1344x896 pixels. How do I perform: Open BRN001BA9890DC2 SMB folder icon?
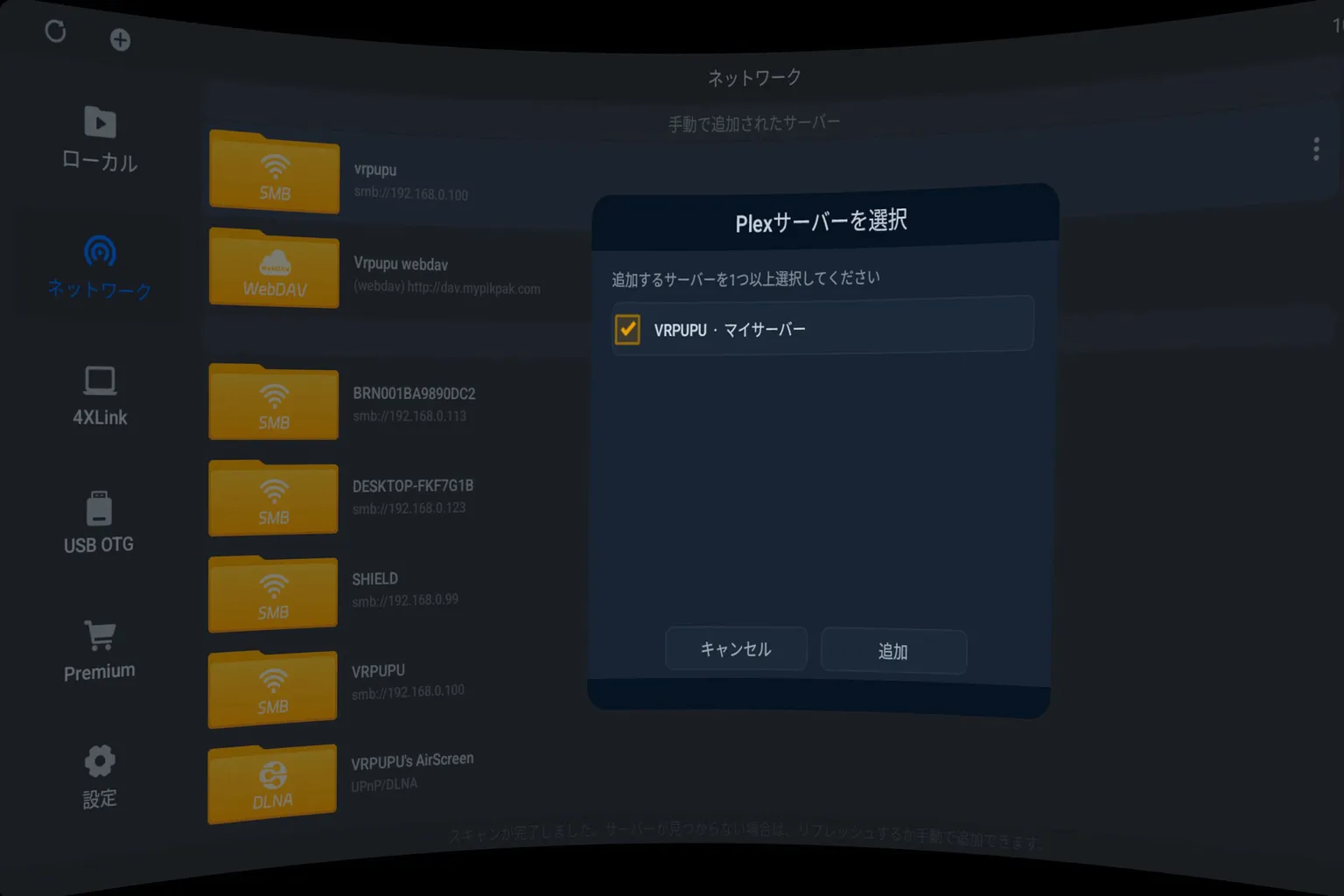(273, 402)
